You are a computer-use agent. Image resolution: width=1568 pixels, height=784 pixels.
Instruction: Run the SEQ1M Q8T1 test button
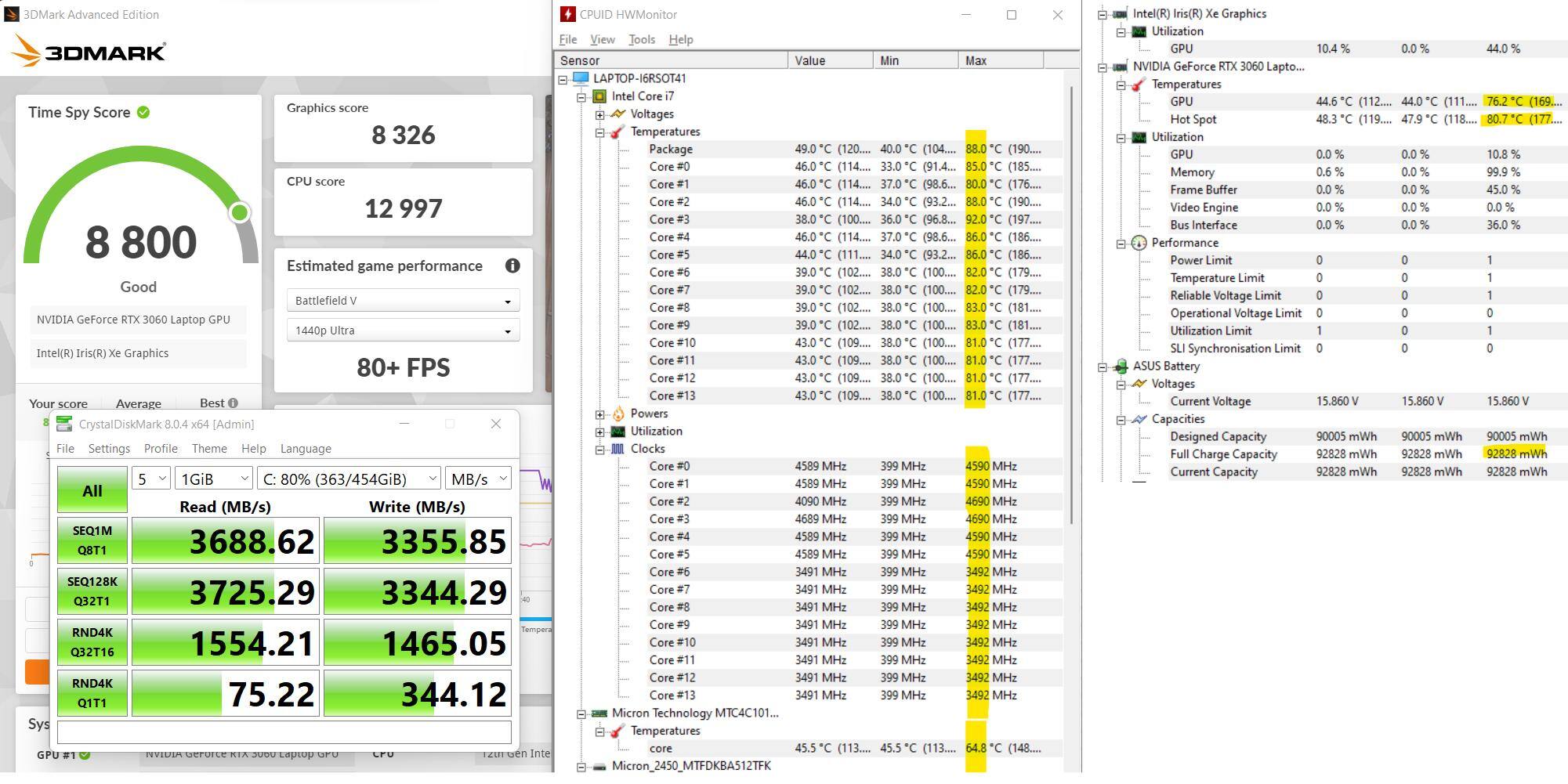pos(92,540)
